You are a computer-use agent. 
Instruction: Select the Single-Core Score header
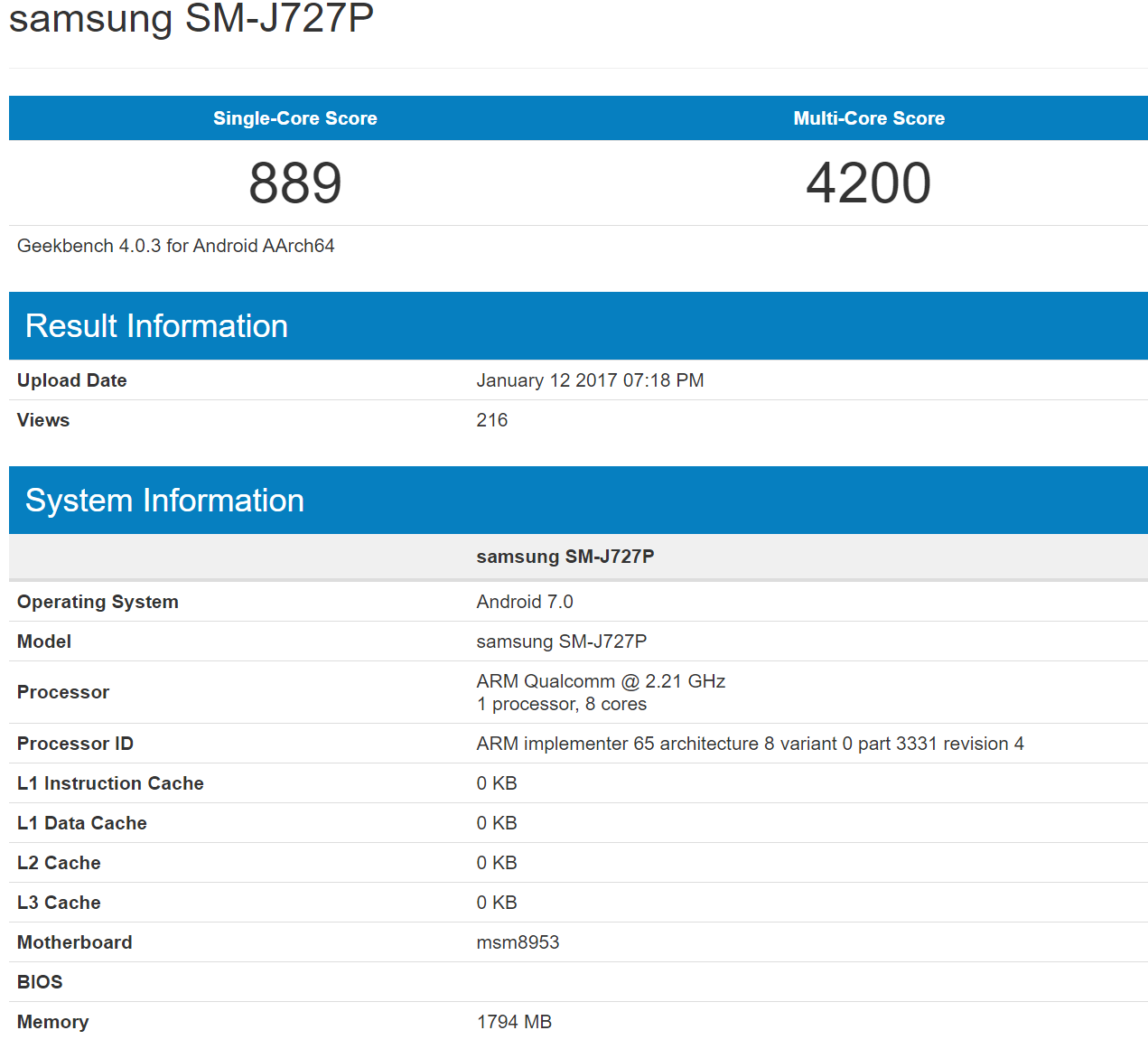[294, 118]
